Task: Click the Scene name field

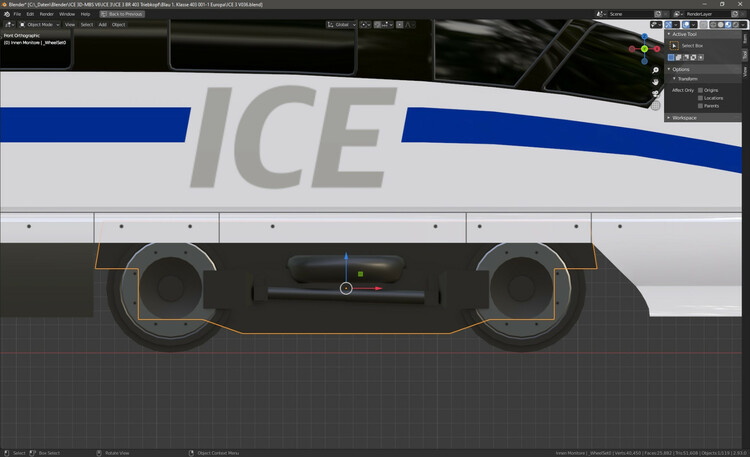Action: pos(630,14)
